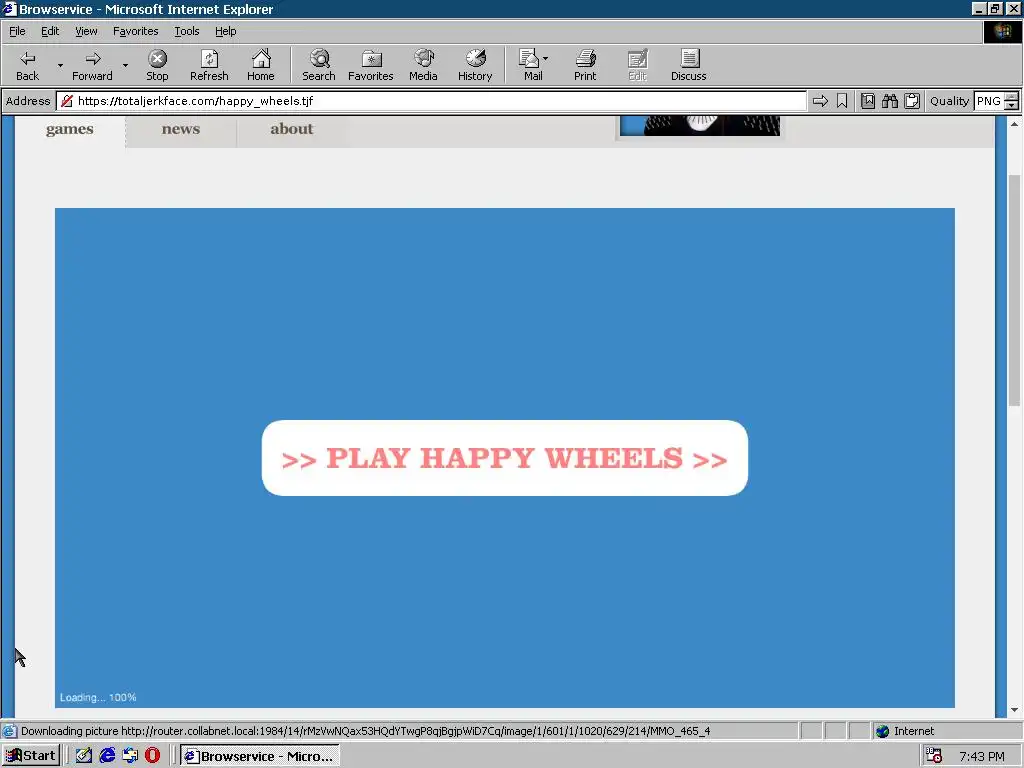
Task: Click the header thumbnail image
Action: point(699,126)
